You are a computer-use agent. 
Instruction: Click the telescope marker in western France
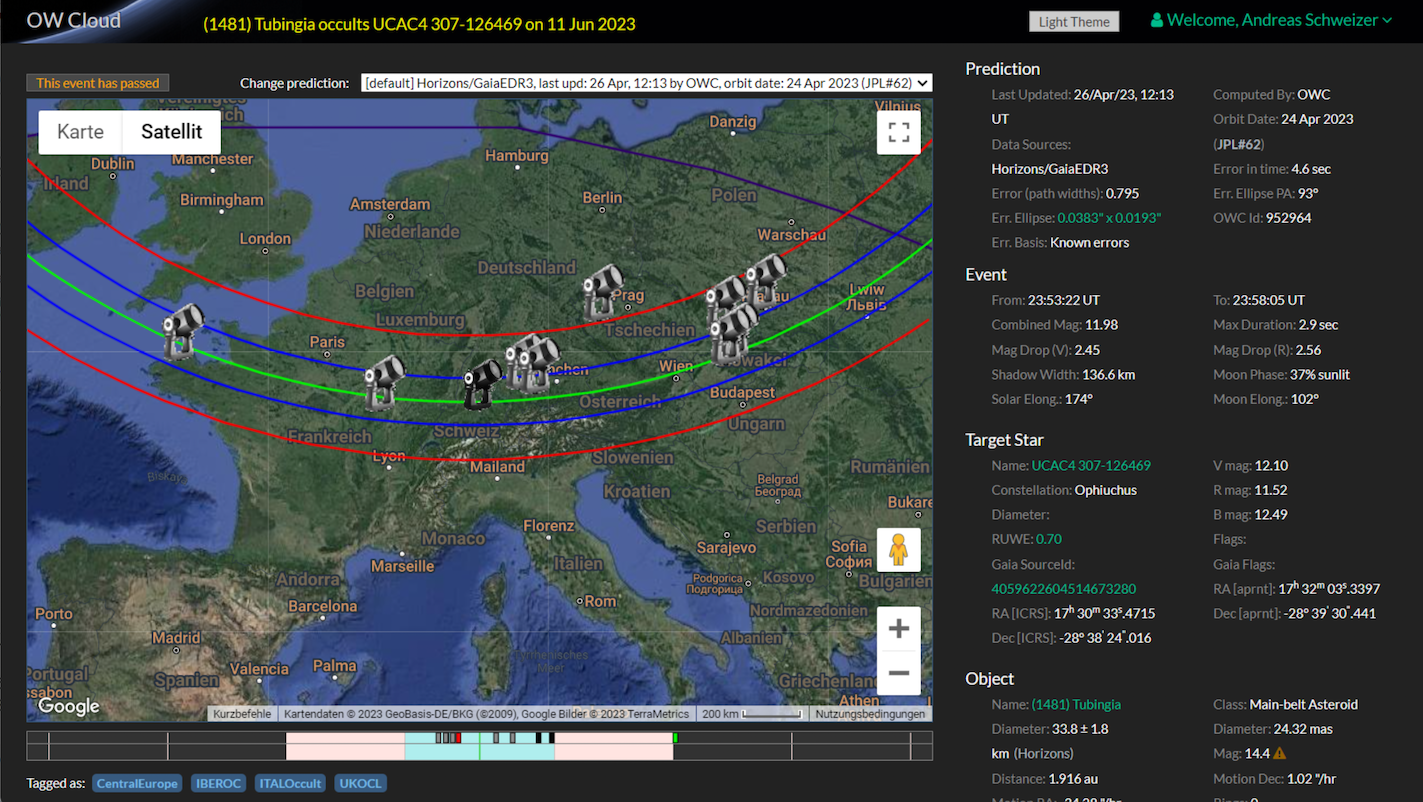183,331
